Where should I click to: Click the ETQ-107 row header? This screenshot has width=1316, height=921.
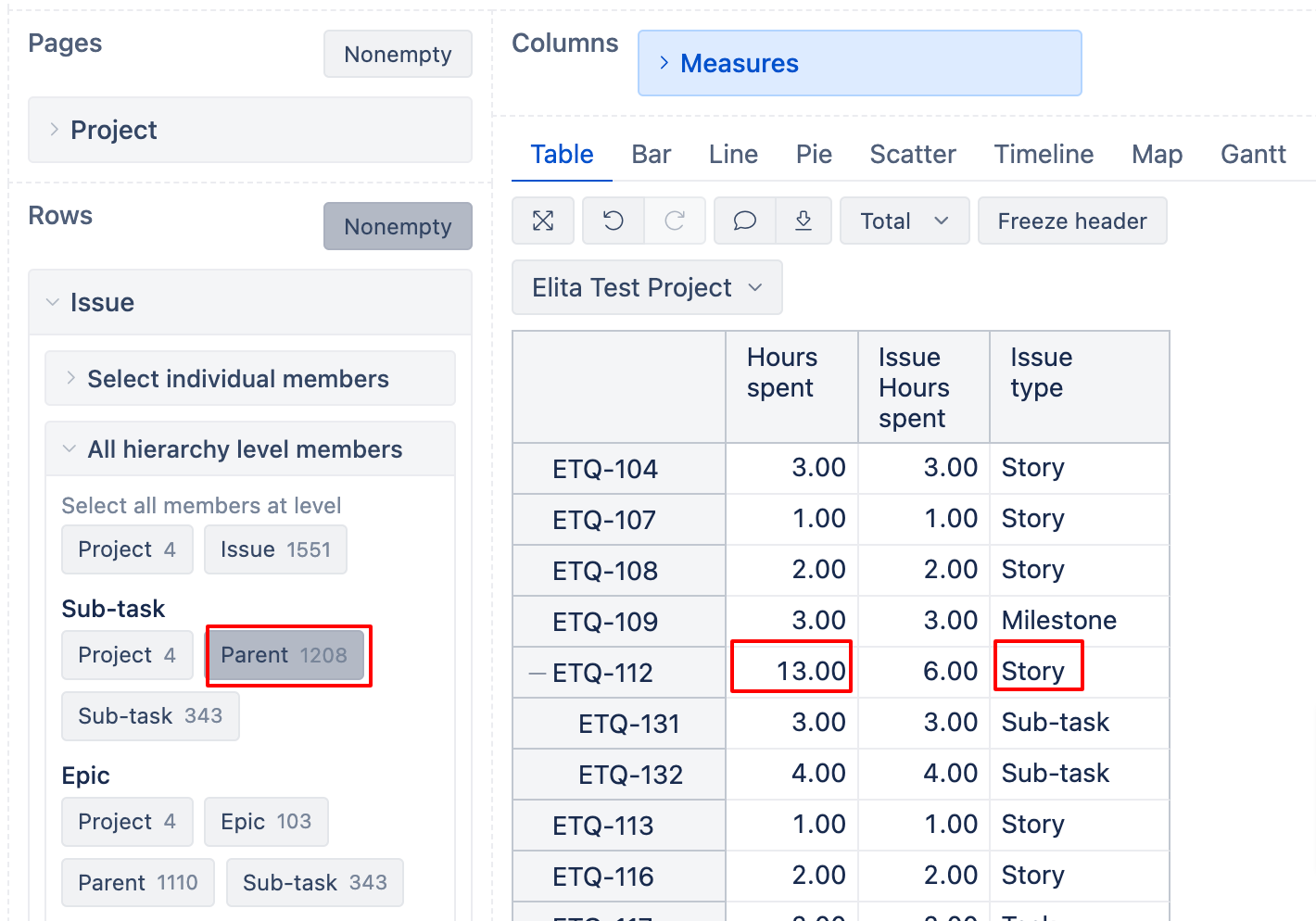(619, 520)
